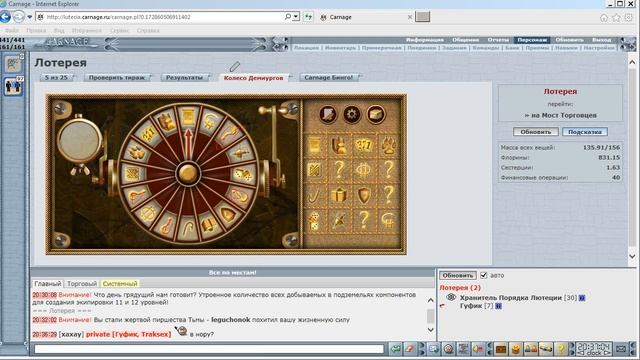Click the browser refresh icon

[308, 17]
